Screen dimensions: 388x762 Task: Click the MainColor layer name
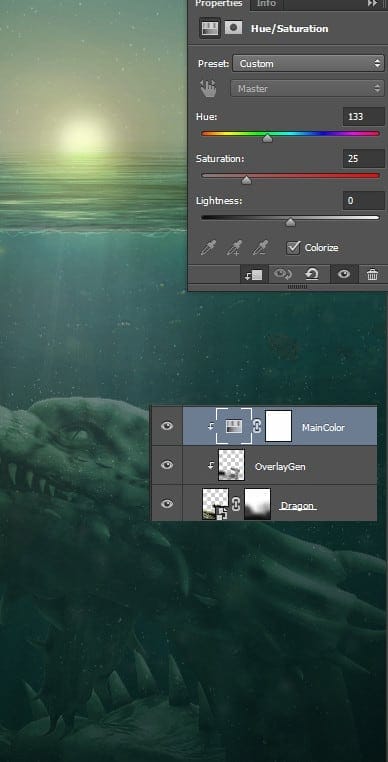click(323, 428)
